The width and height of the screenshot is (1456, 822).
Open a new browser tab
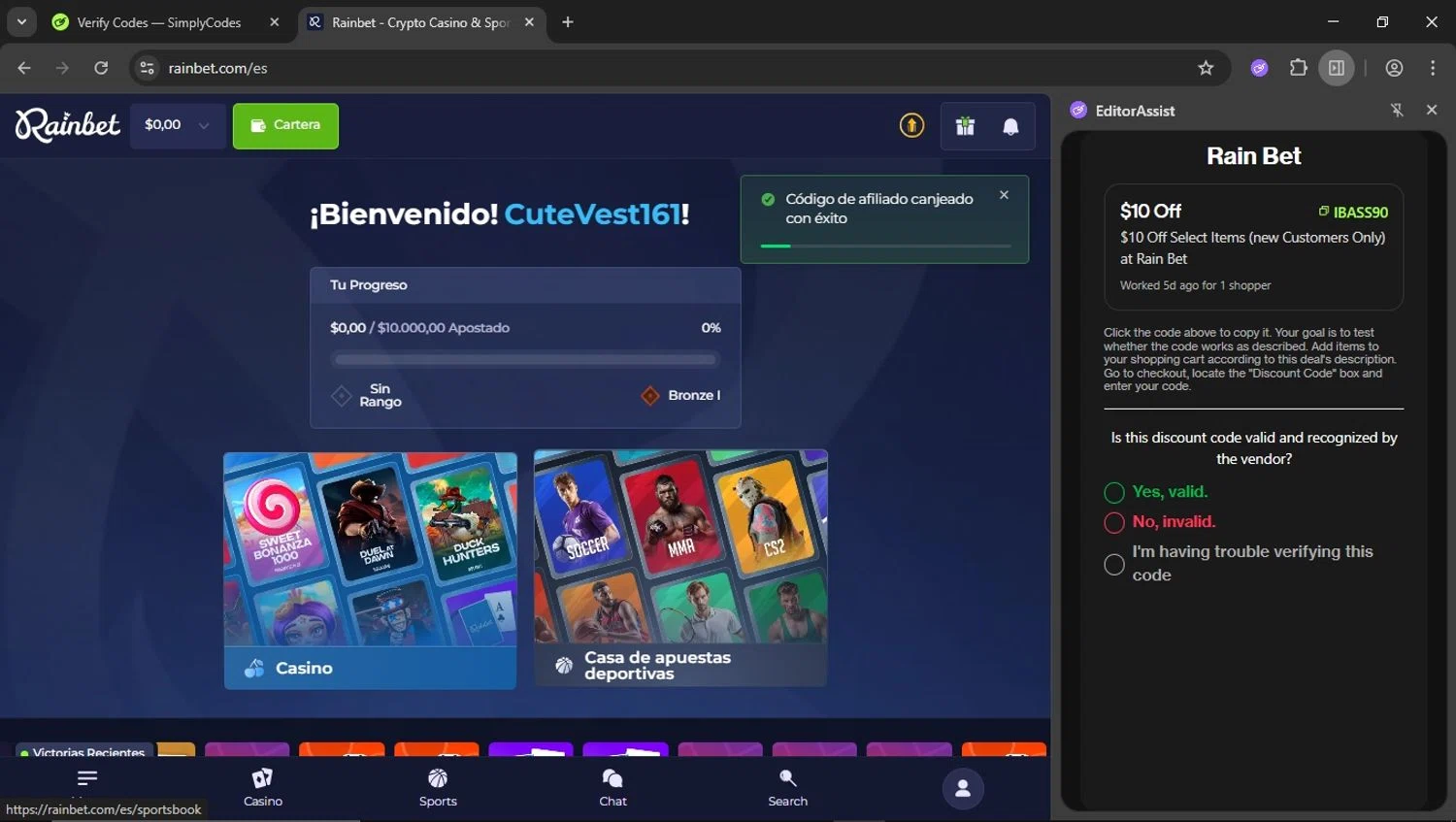pos(568,22)
